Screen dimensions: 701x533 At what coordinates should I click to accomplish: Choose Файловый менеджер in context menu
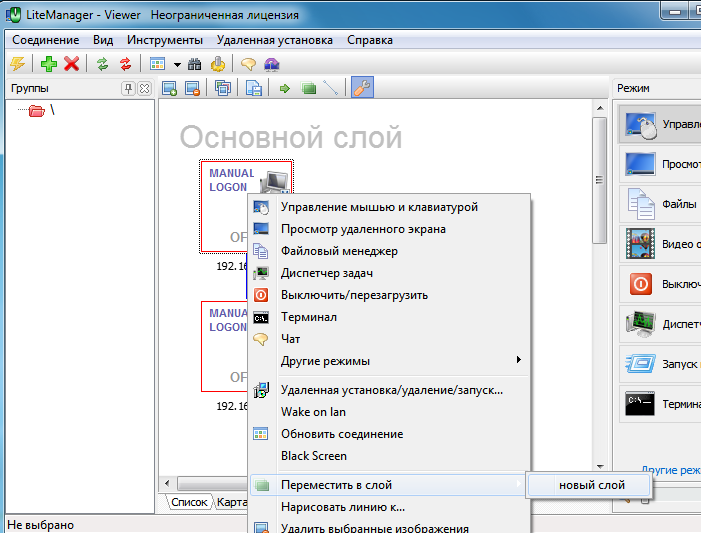click(x=389, y=251)
